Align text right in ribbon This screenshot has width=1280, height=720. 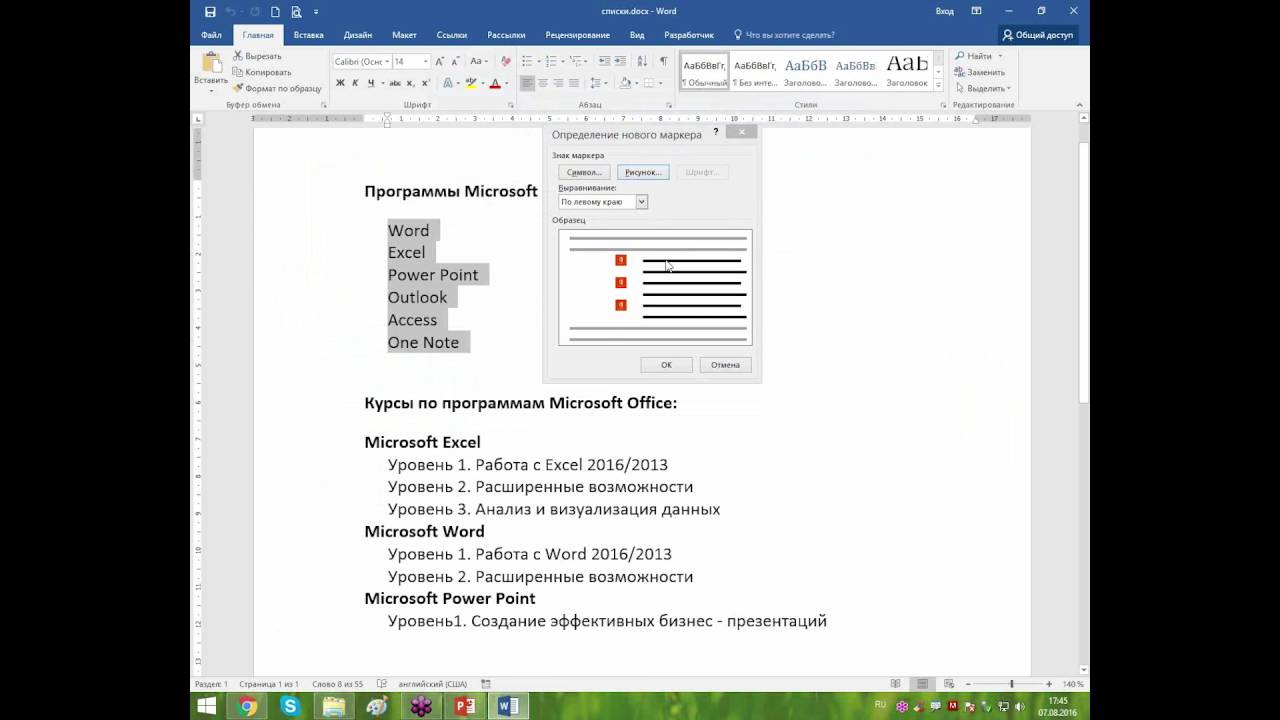pyautogui.click(x=558, y=83)
